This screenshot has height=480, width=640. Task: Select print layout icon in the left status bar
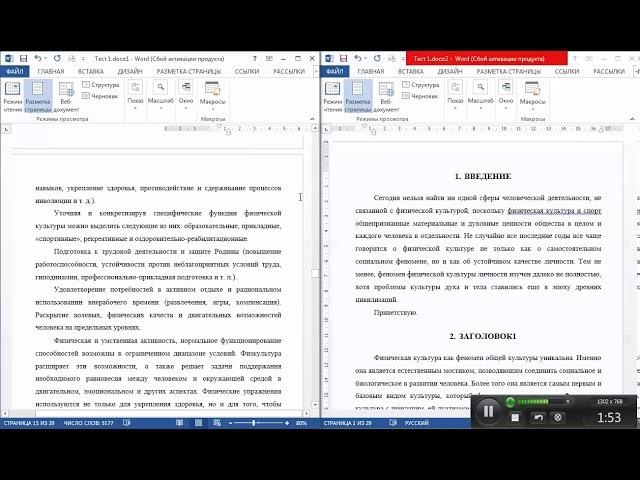tap(198, 423)
